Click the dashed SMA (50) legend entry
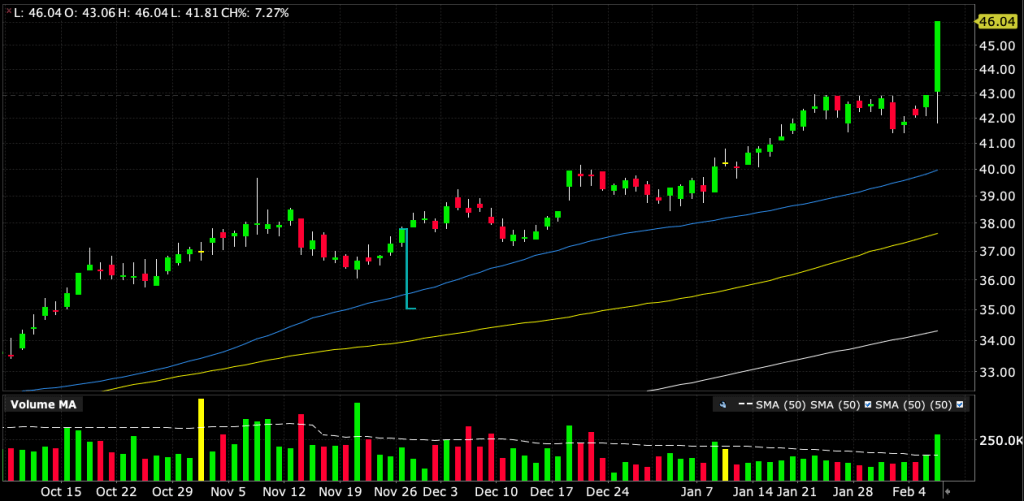Screen dimensions: 1024x501 coord(771,405)
